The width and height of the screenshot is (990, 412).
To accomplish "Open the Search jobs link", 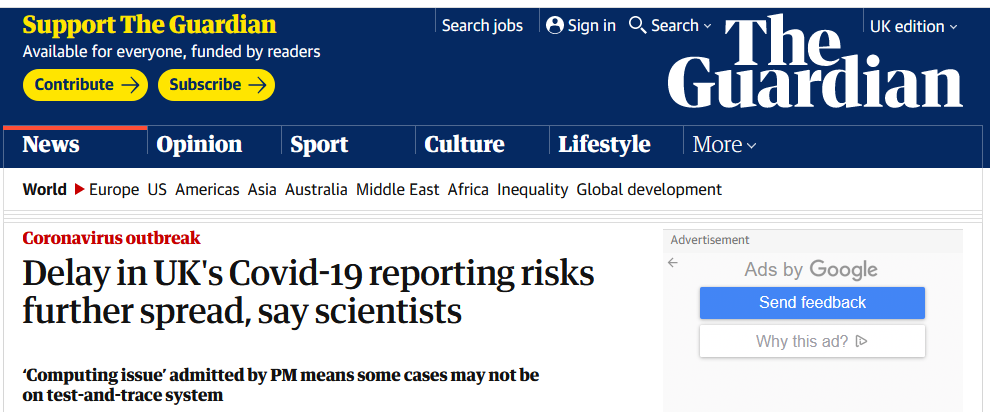I will [482, 26].
